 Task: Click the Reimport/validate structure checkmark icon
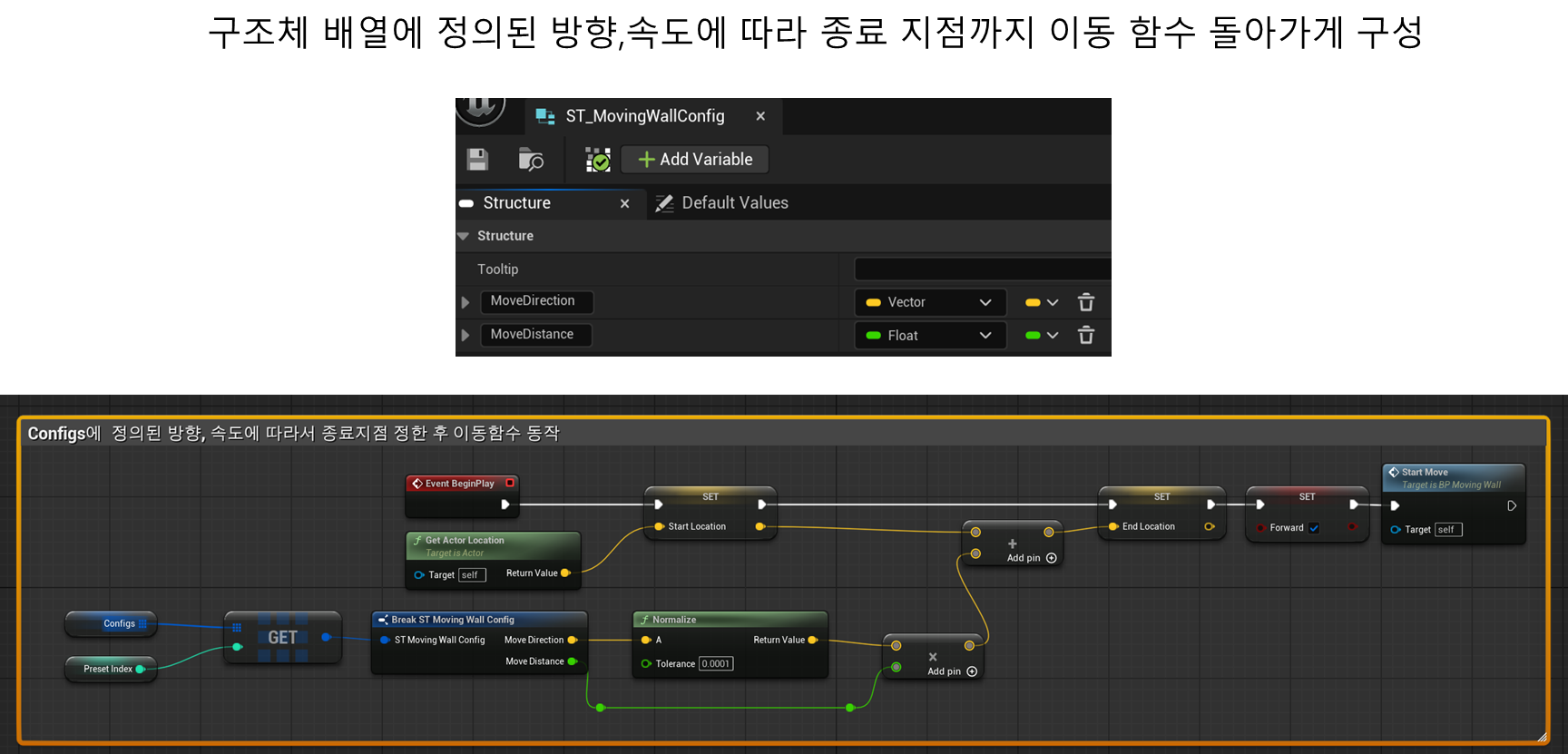click(x=598, y=160)
